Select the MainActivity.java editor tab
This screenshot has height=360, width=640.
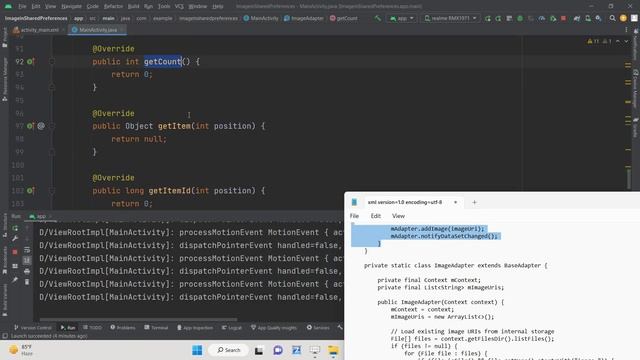(x=97, y=30)
